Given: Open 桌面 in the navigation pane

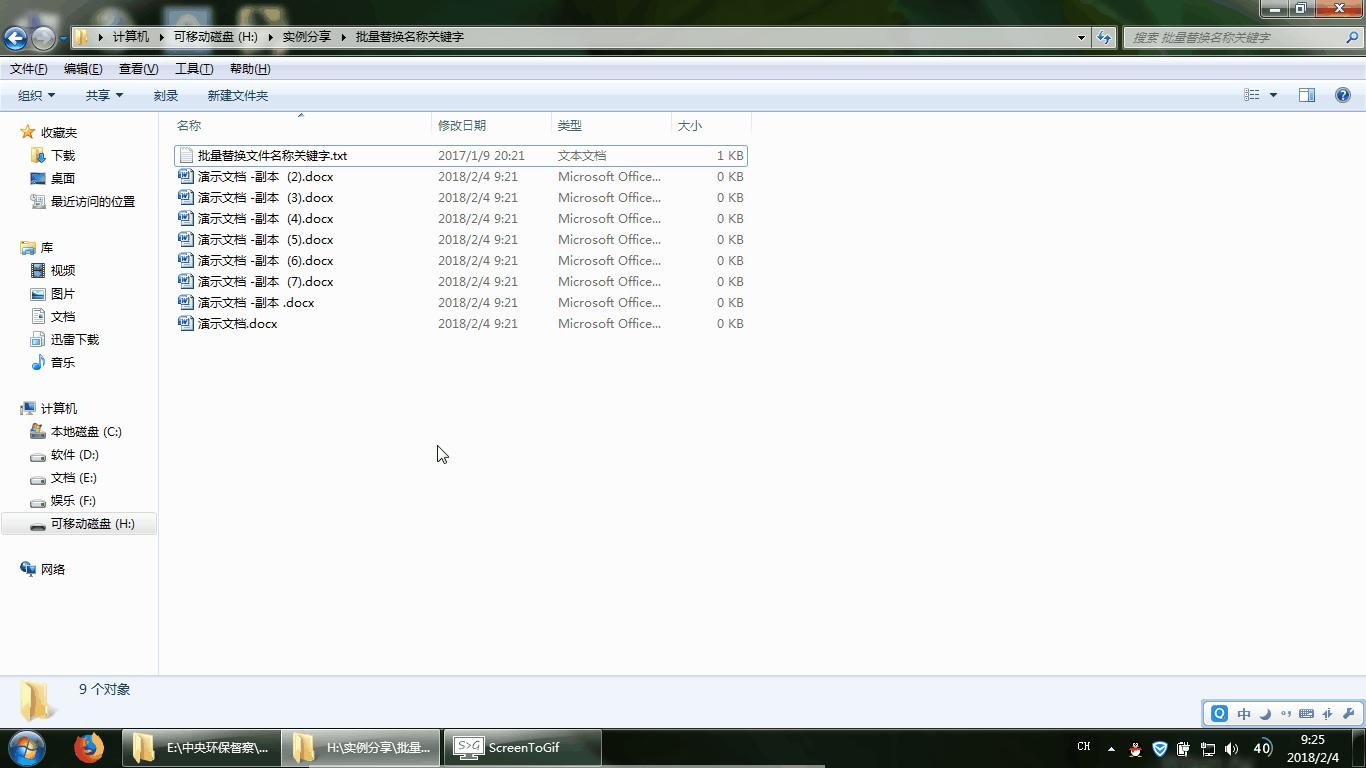Looking at the screenshot, I should point(63,178).
